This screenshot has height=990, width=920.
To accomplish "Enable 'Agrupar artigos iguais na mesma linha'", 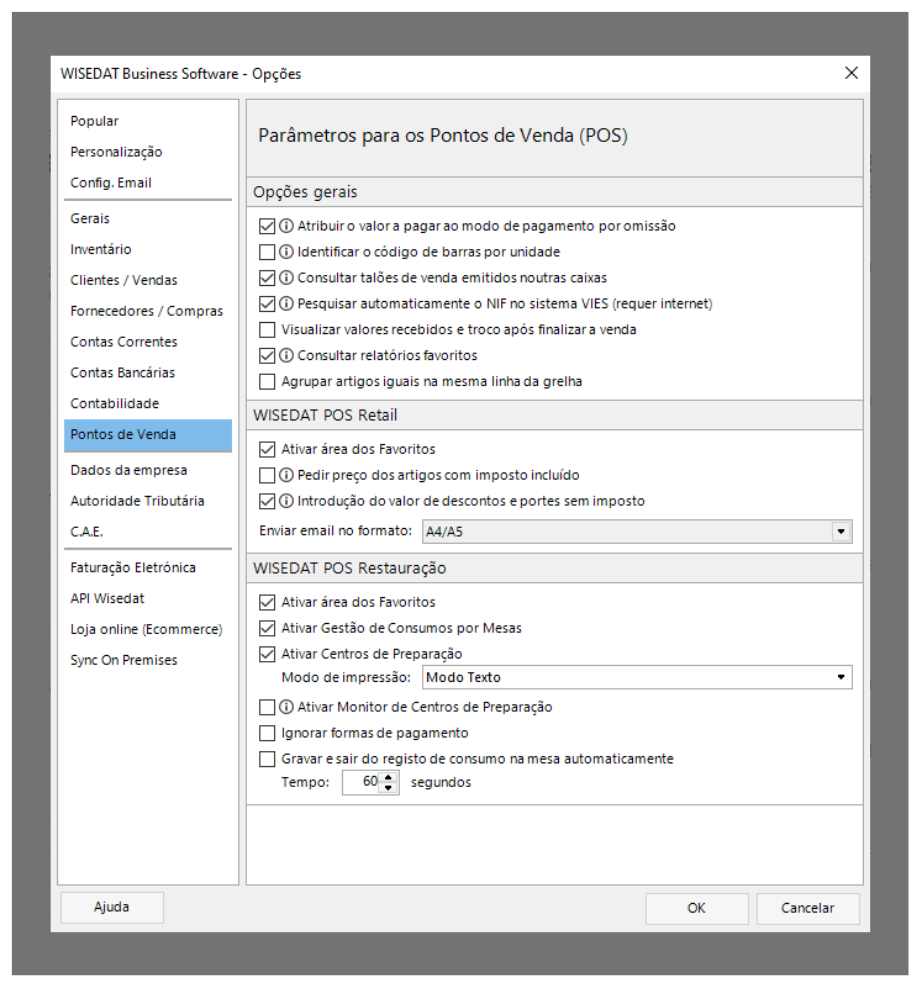I will pyautogui.click(x=267, y=381).
